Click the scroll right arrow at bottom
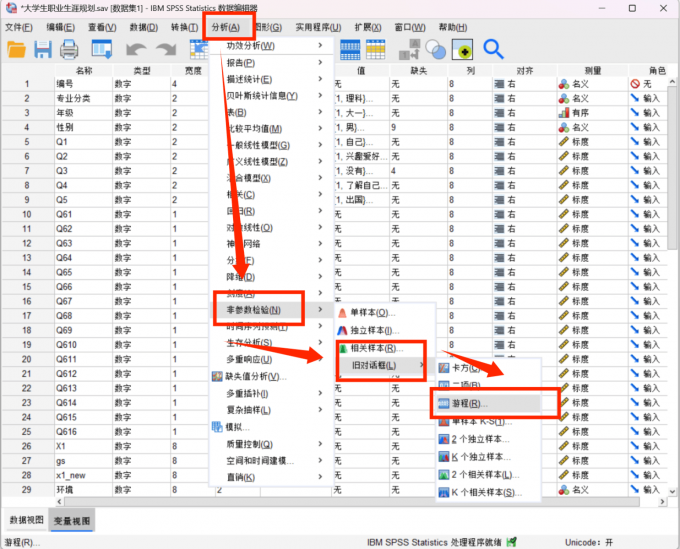This screenshot has height=549, width=680. [x=662, y=502]
